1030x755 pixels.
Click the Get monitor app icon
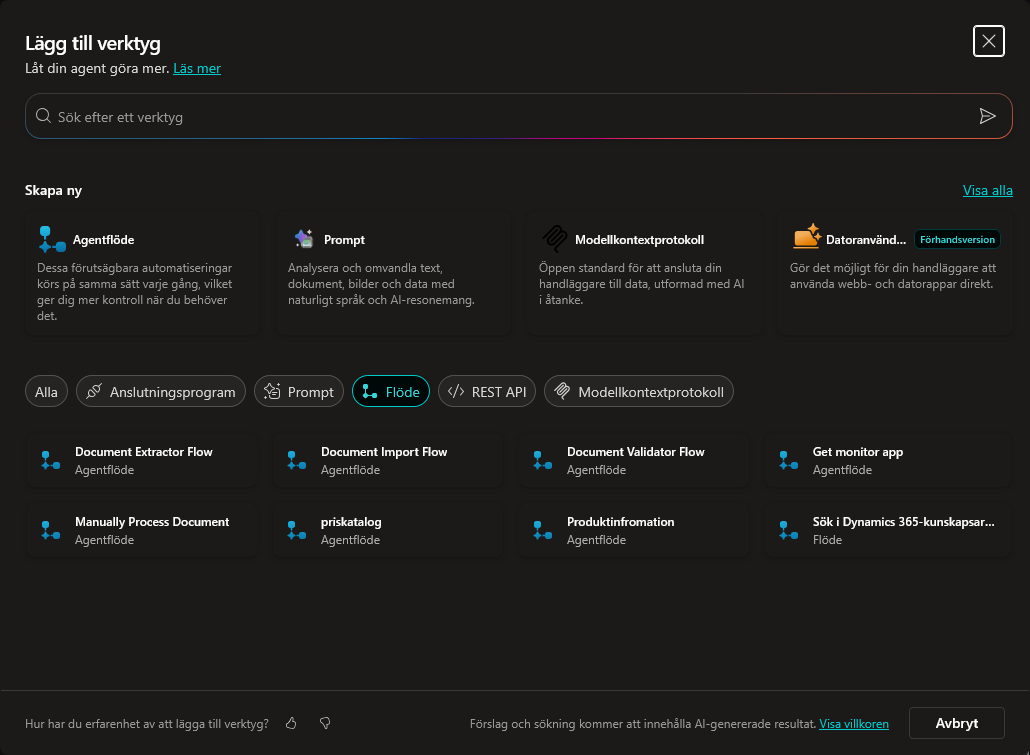tap(788, 460)
